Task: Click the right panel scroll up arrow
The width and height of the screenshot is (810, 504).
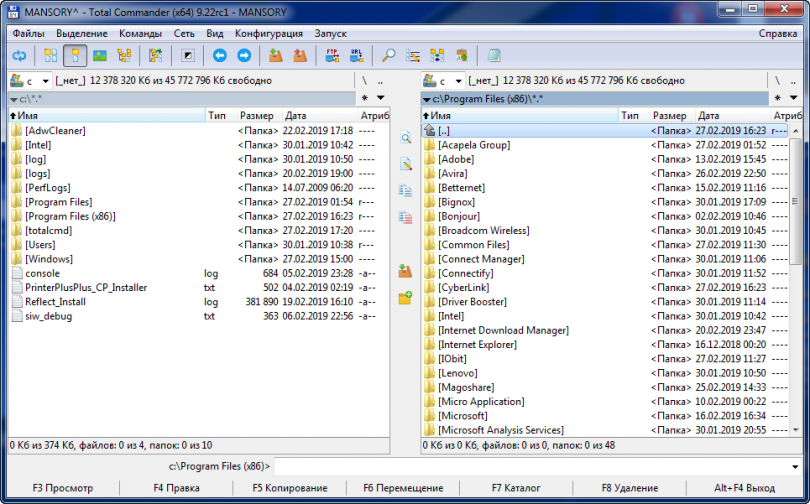Action: click(795, 131)
